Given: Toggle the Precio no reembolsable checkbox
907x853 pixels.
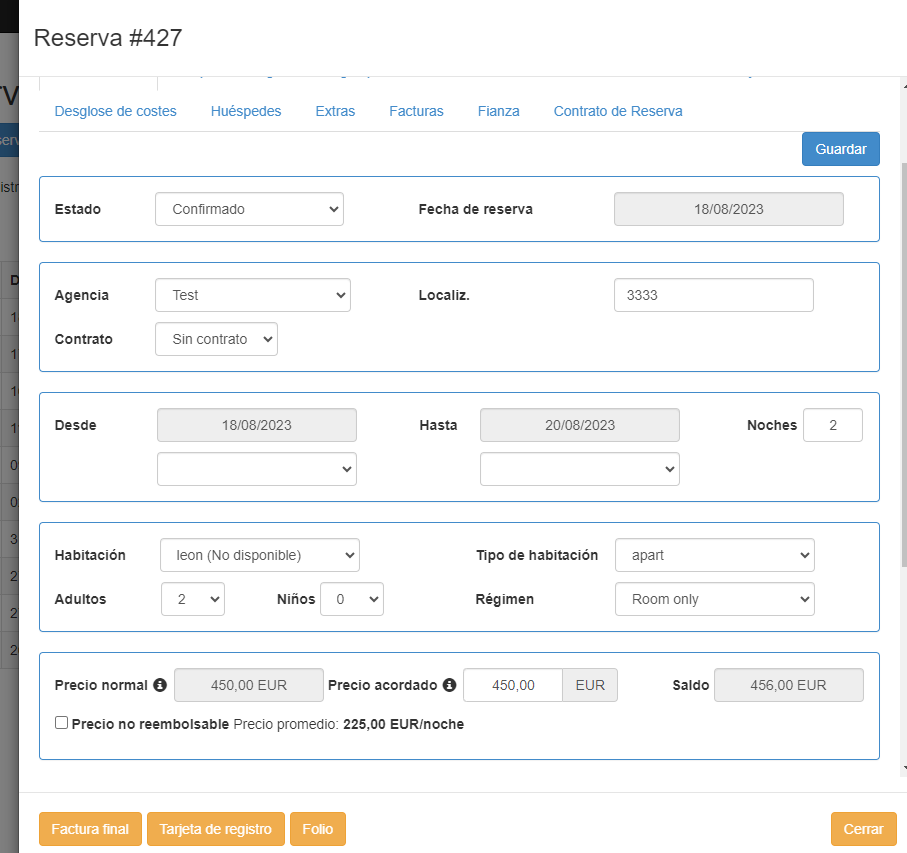Looking at the screenshot, I should coord(61,723).
